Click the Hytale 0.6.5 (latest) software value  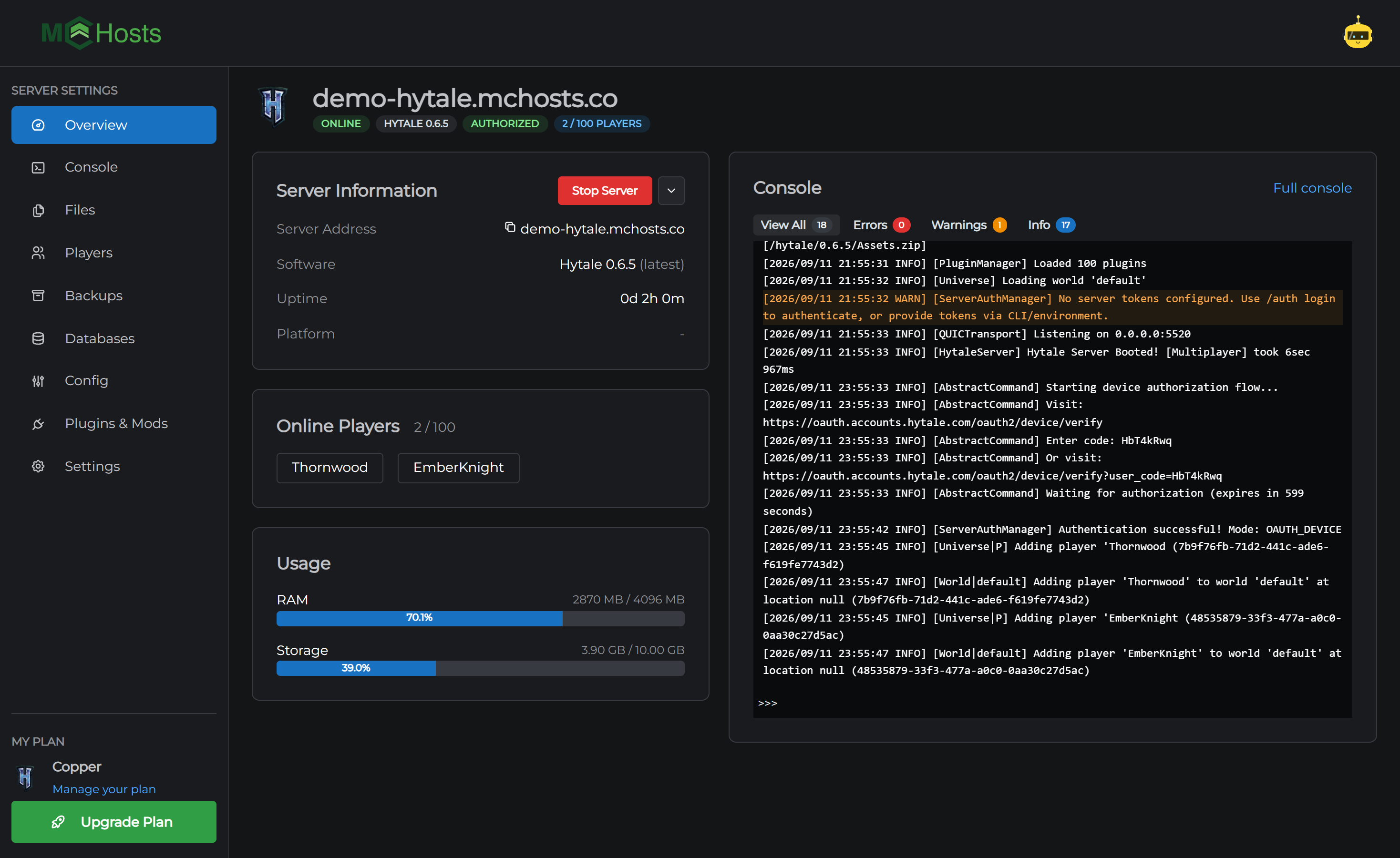click(x=622, y=264)
